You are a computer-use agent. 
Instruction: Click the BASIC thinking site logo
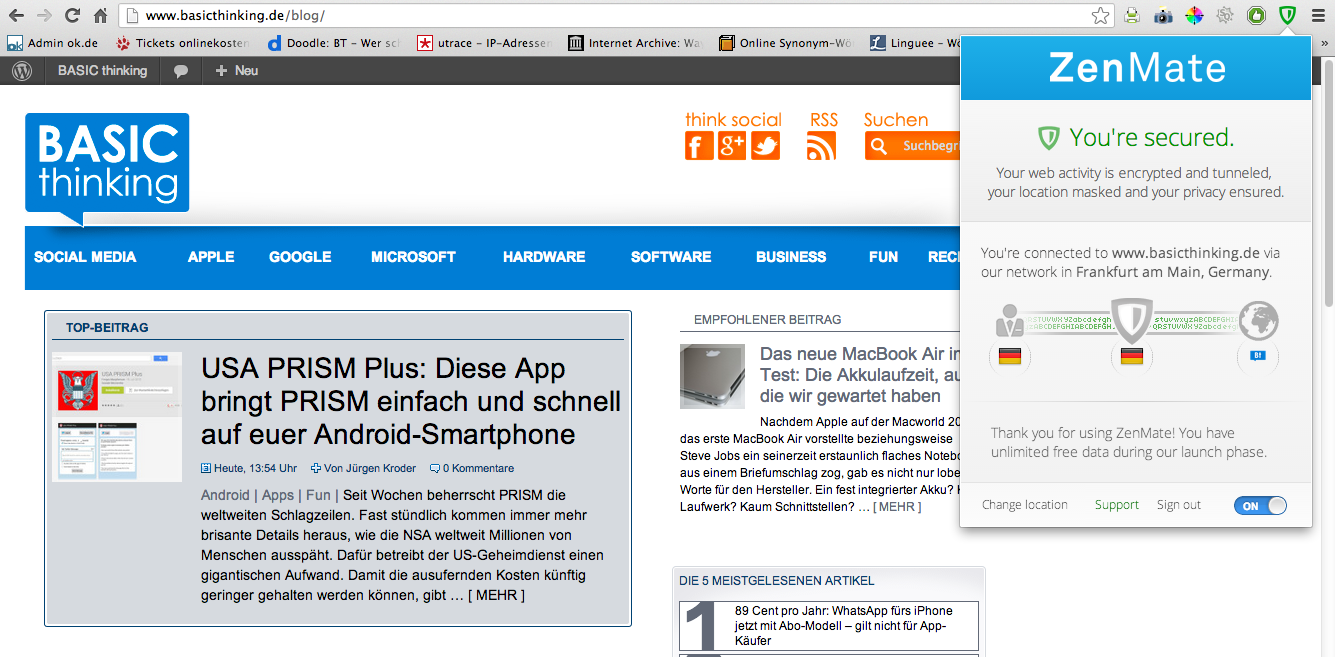(x=107, y=167)
